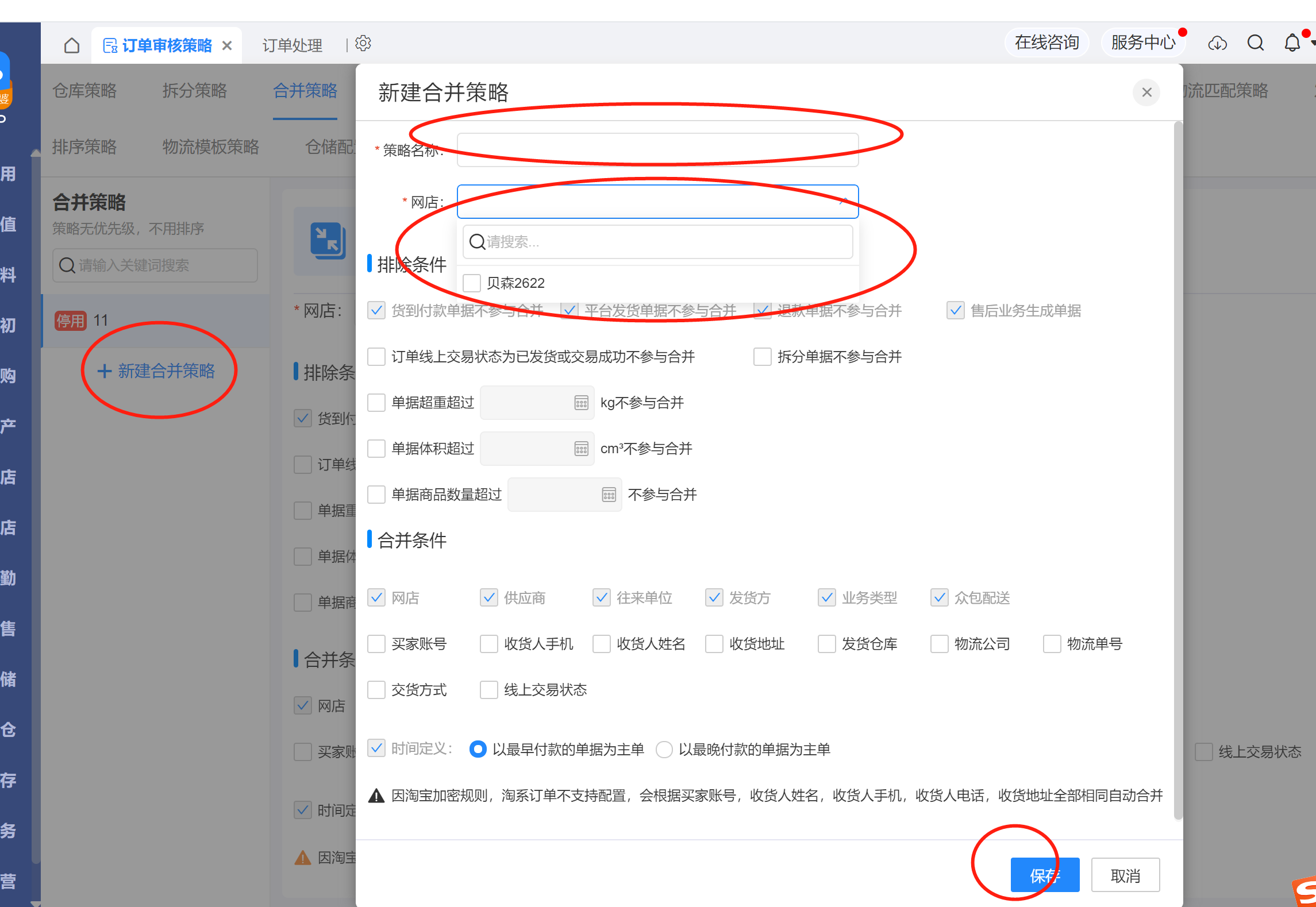Click 服务中心 button
This screenshot has width=1316, height=907.
tap(1144, 43)
